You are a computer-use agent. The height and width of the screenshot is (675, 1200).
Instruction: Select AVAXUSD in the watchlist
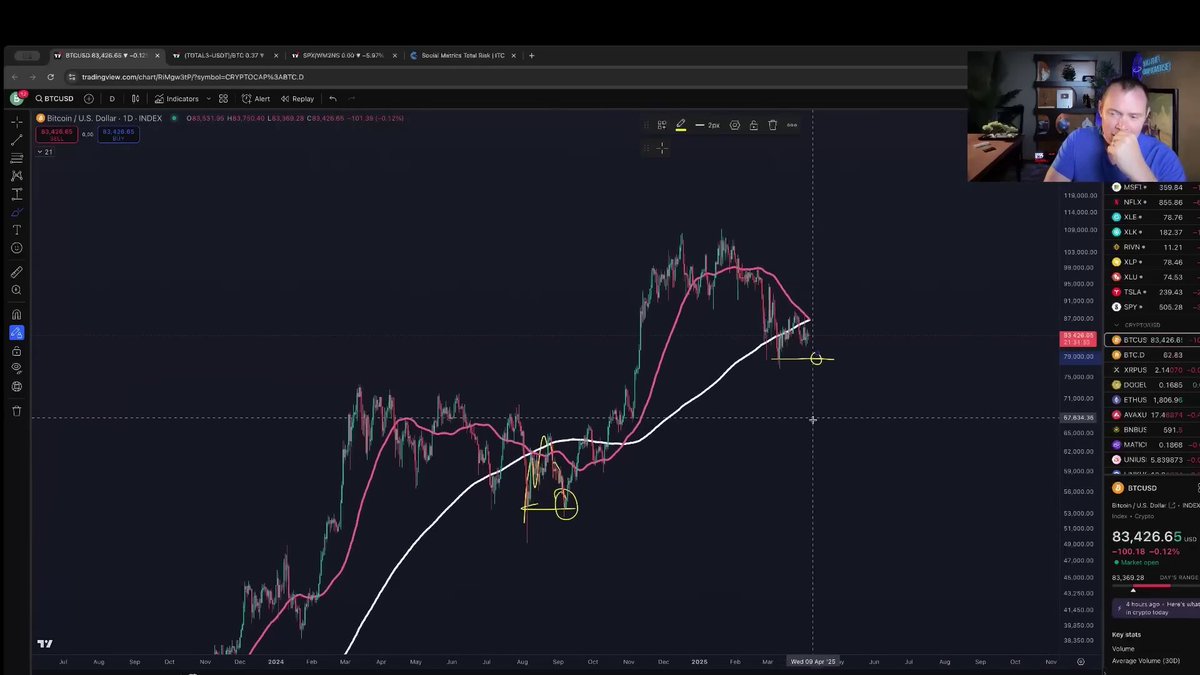click(1153, 415)
